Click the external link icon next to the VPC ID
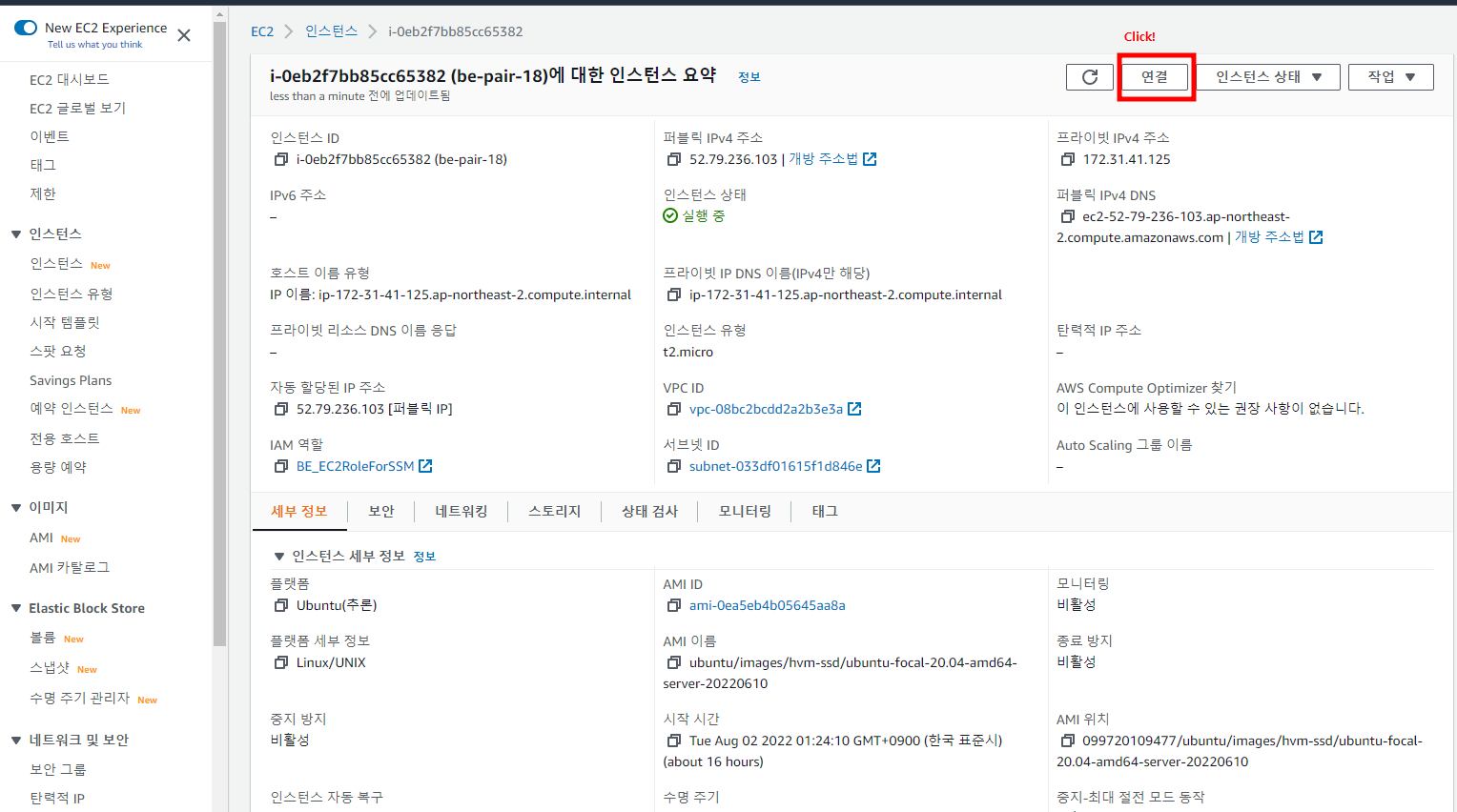This screenshot has height=812, width=1457. coord(854,409)
